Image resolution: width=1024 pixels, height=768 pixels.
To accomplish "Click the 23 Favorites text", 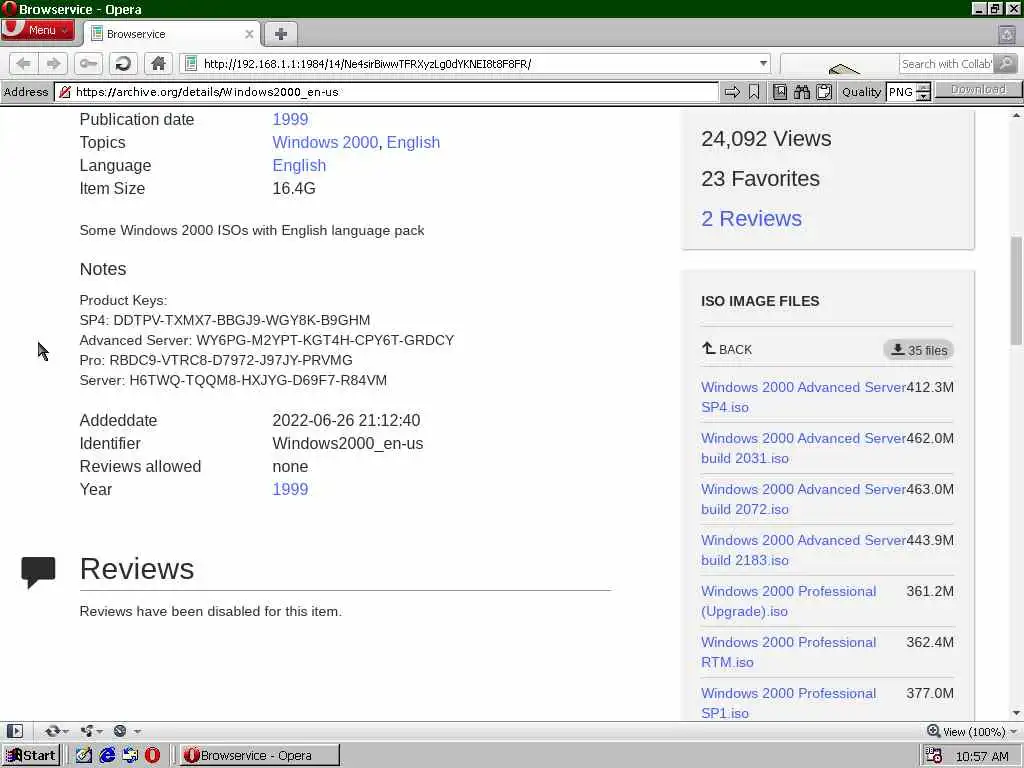I will coord(760,178).
